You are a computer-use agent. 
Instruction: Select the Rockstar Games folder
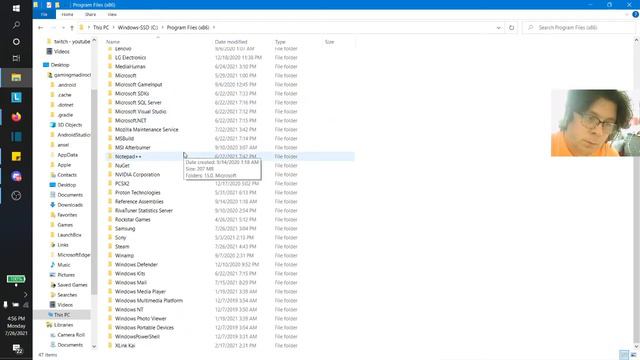pyautogui.click(x=133, y=220)
